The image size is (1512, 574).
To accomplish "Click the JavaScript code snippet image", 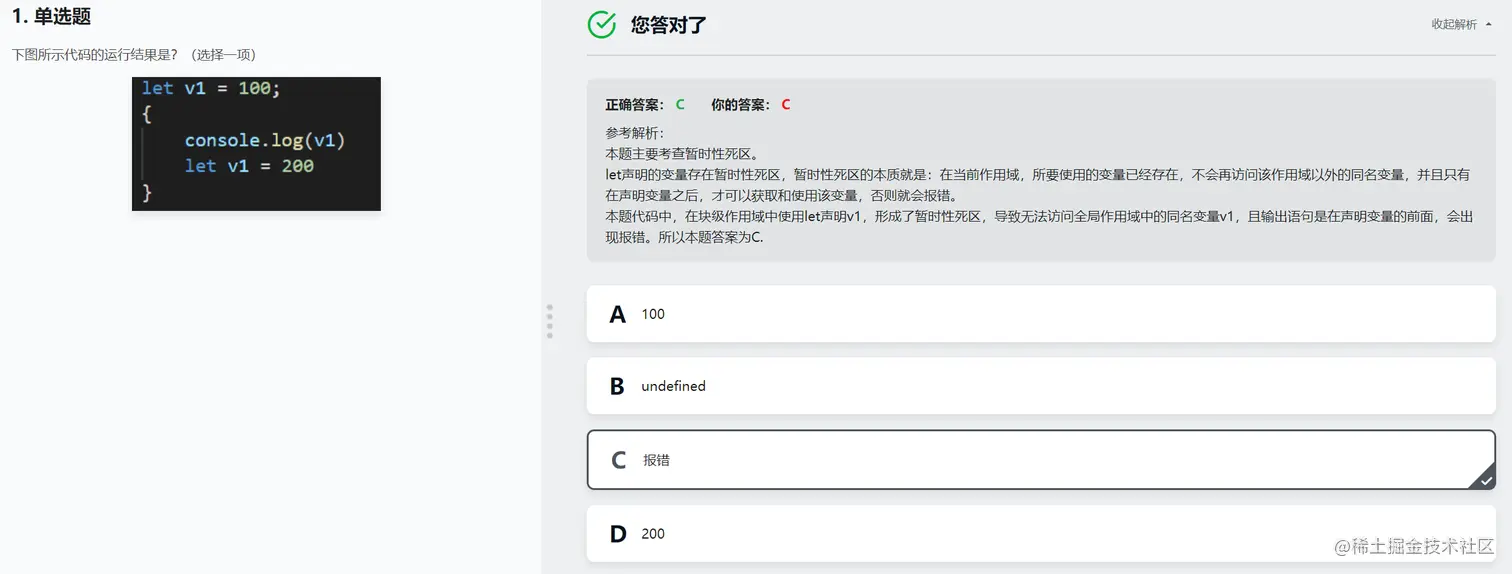I will pyautogui.click(x=256, y=143).
